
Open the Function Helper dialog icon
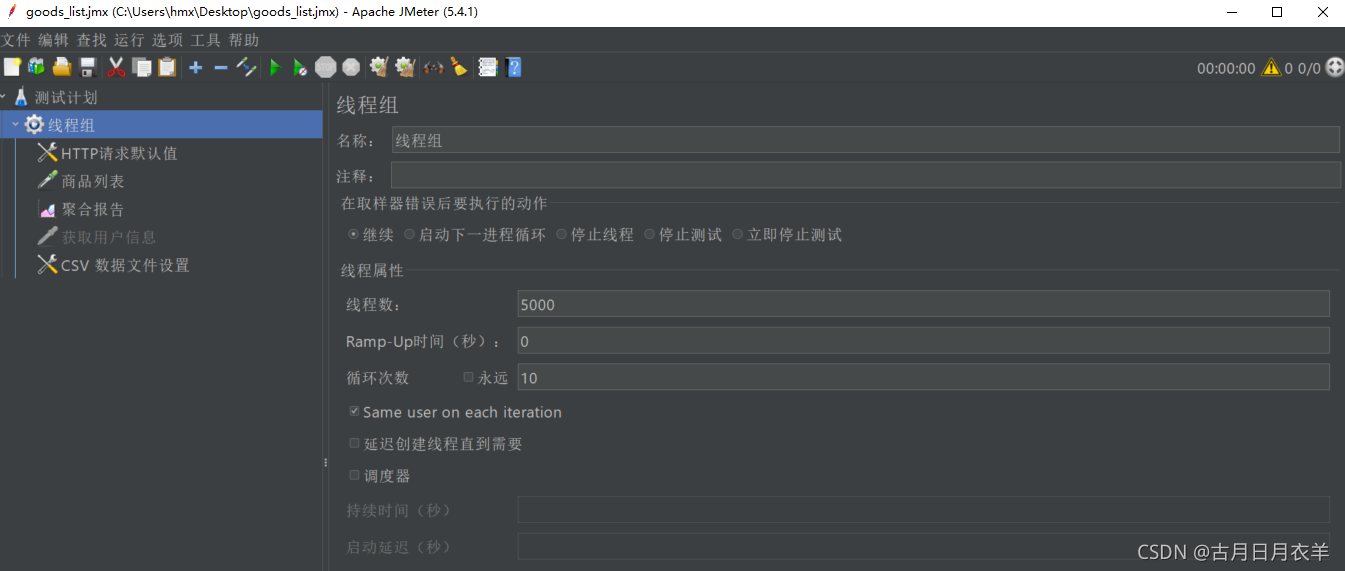pyautogui.click(x=488, y=67)
